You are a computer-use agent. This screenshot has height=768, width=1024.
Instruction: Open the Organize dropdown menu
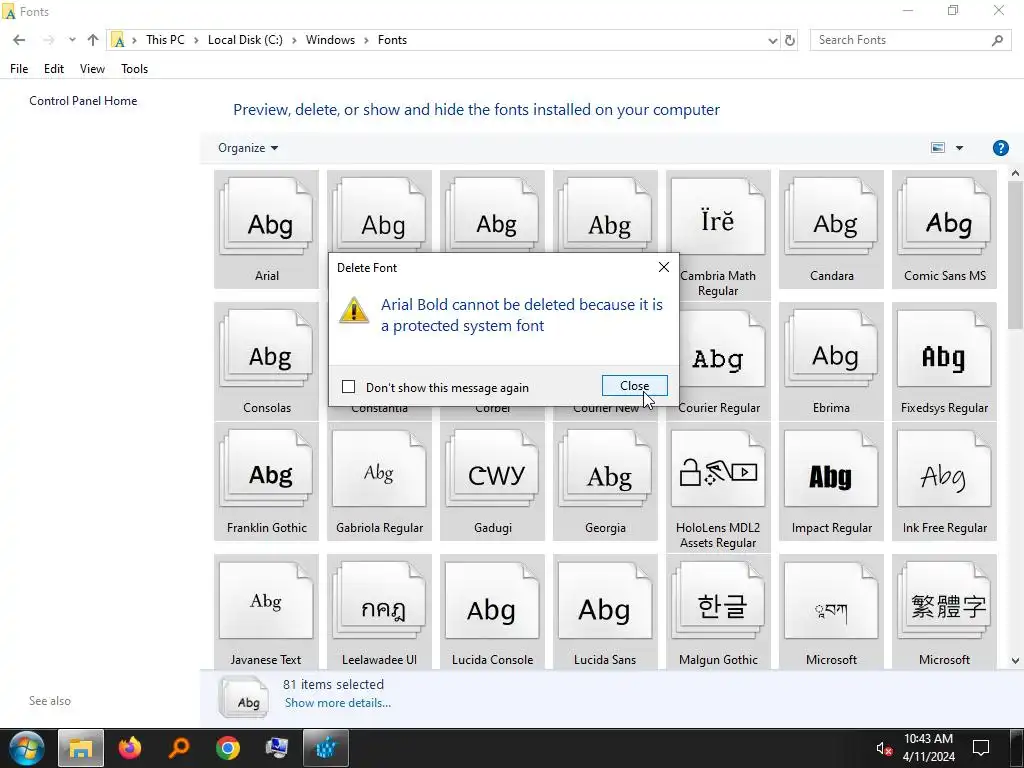(248, 148)
